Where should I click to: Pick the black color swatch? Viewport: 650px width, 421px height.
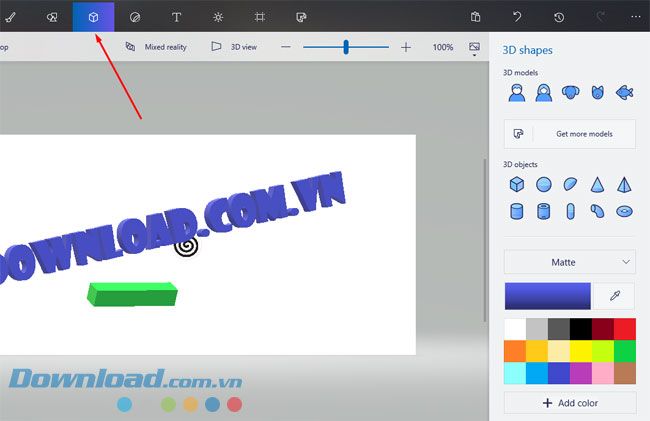click(581, 329)
